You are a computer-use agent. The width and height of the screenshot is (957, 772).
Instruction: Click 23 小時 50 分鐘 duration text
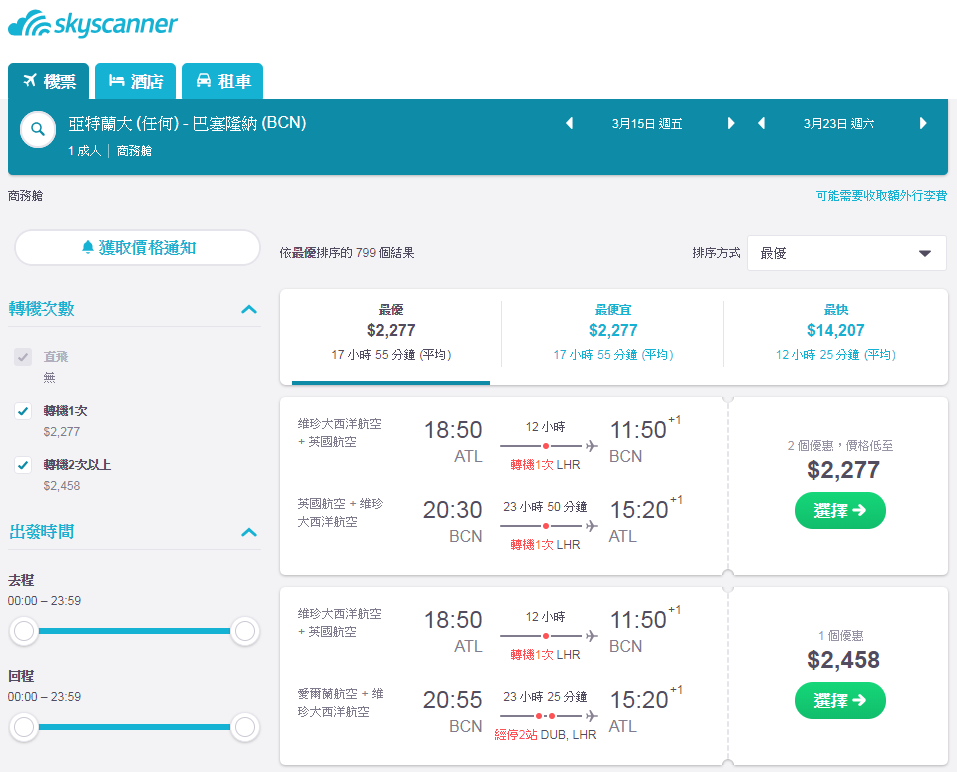pyautogui.click(x=545, y=507)
